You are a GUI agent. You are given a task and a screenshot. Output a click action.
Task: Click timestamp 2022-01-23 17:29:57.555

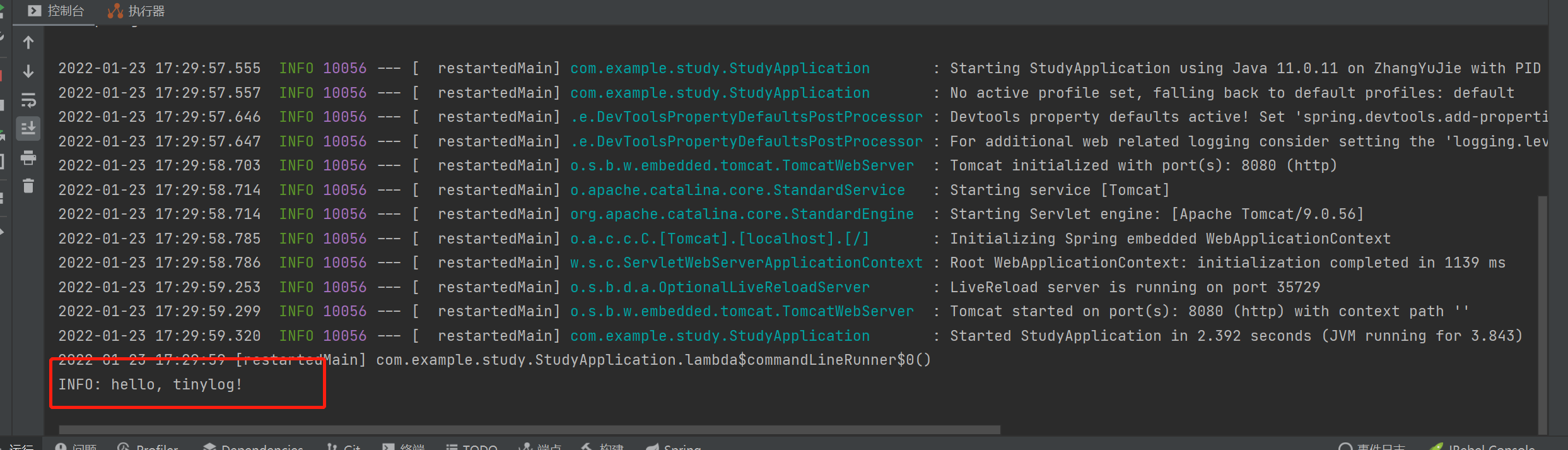coord(160,68)
